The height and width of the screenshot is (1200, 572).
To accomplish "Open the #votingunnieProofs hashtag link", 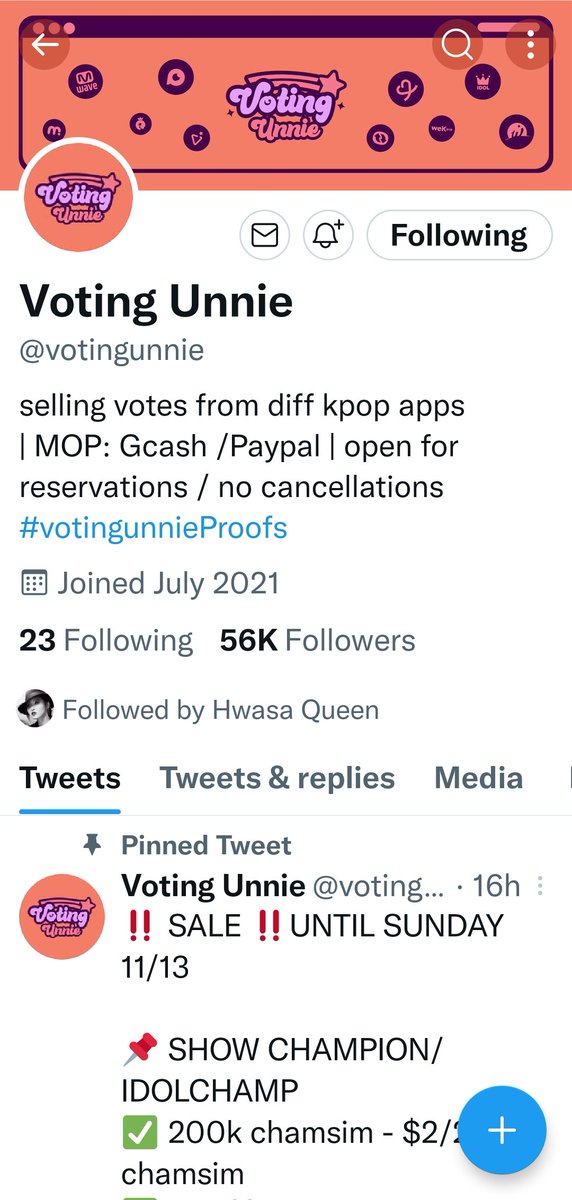I will [153, 528].
